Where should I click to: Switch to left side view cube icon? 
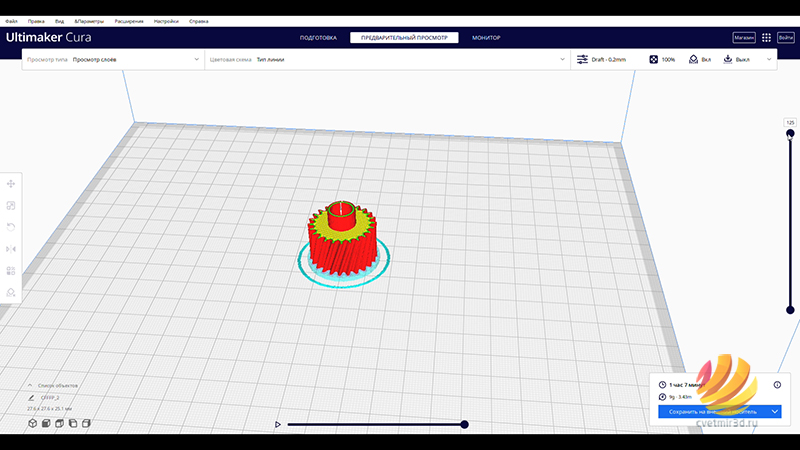click(73, 423)
